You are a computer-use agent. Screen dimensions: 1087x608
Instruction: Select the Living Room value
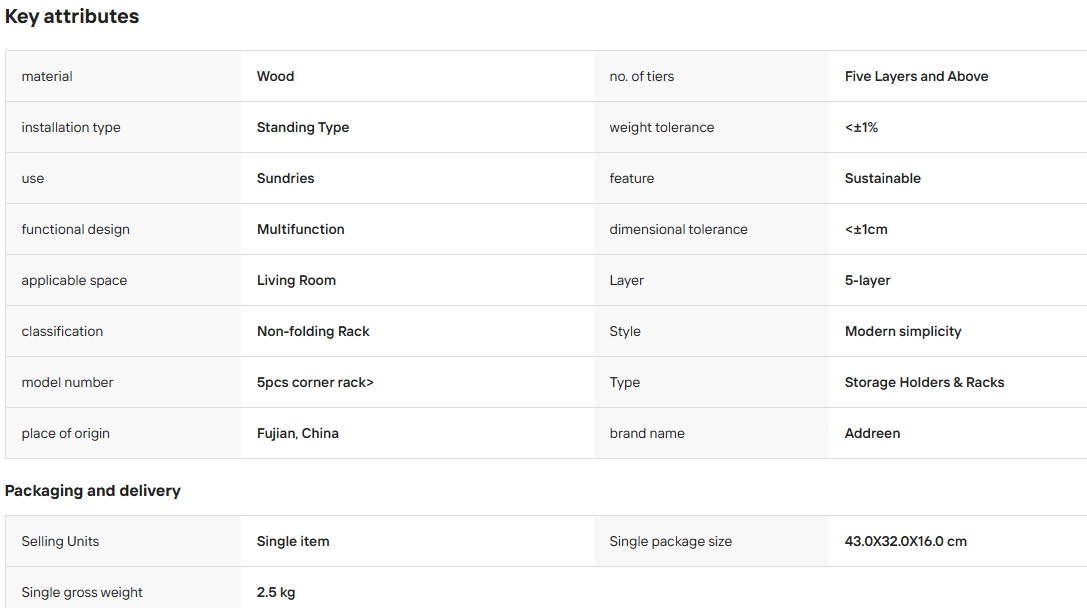pyautogui.click(x=296, y=280)
